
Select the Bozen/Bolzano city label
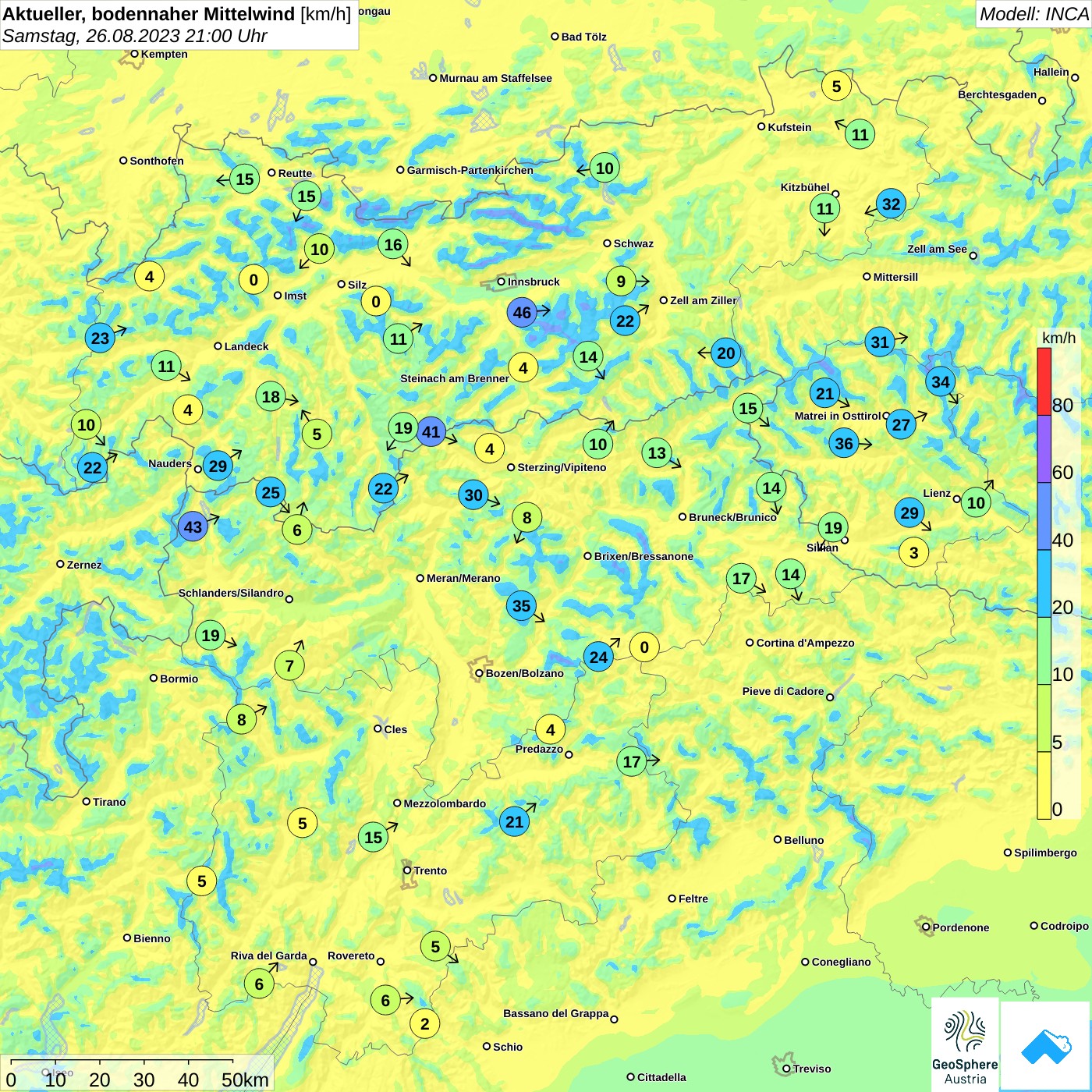pyautogui.click(x=524, y=673)
